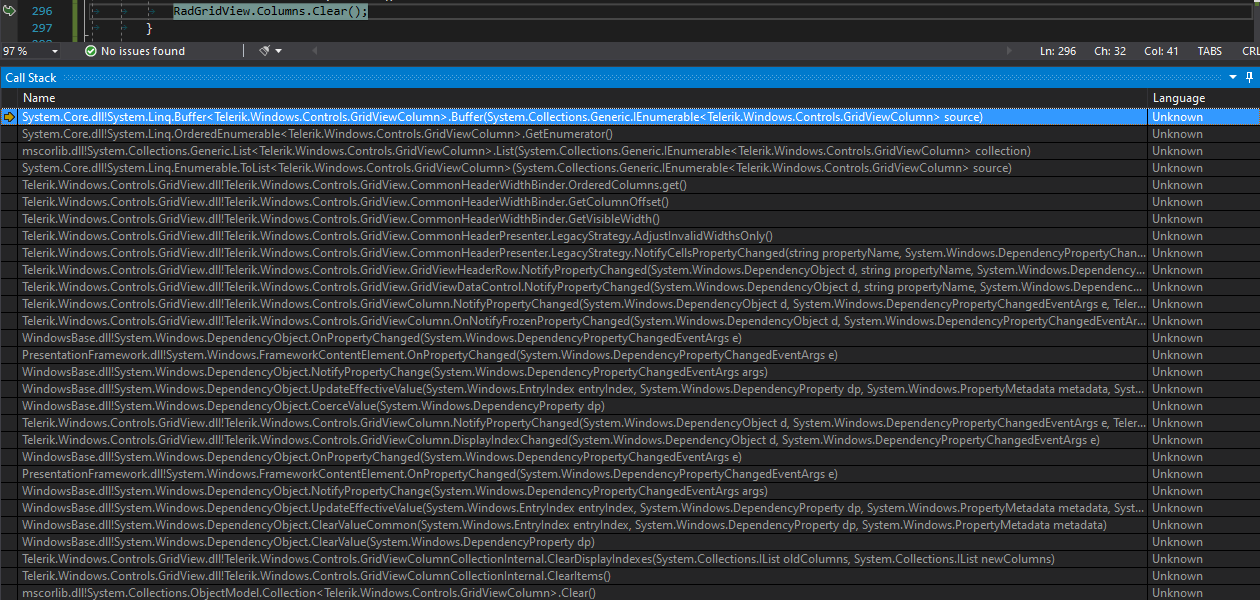Open the code cleanup profile dropdown arrow
Viewport: 1260px width, 600px height.
(278, 51)
